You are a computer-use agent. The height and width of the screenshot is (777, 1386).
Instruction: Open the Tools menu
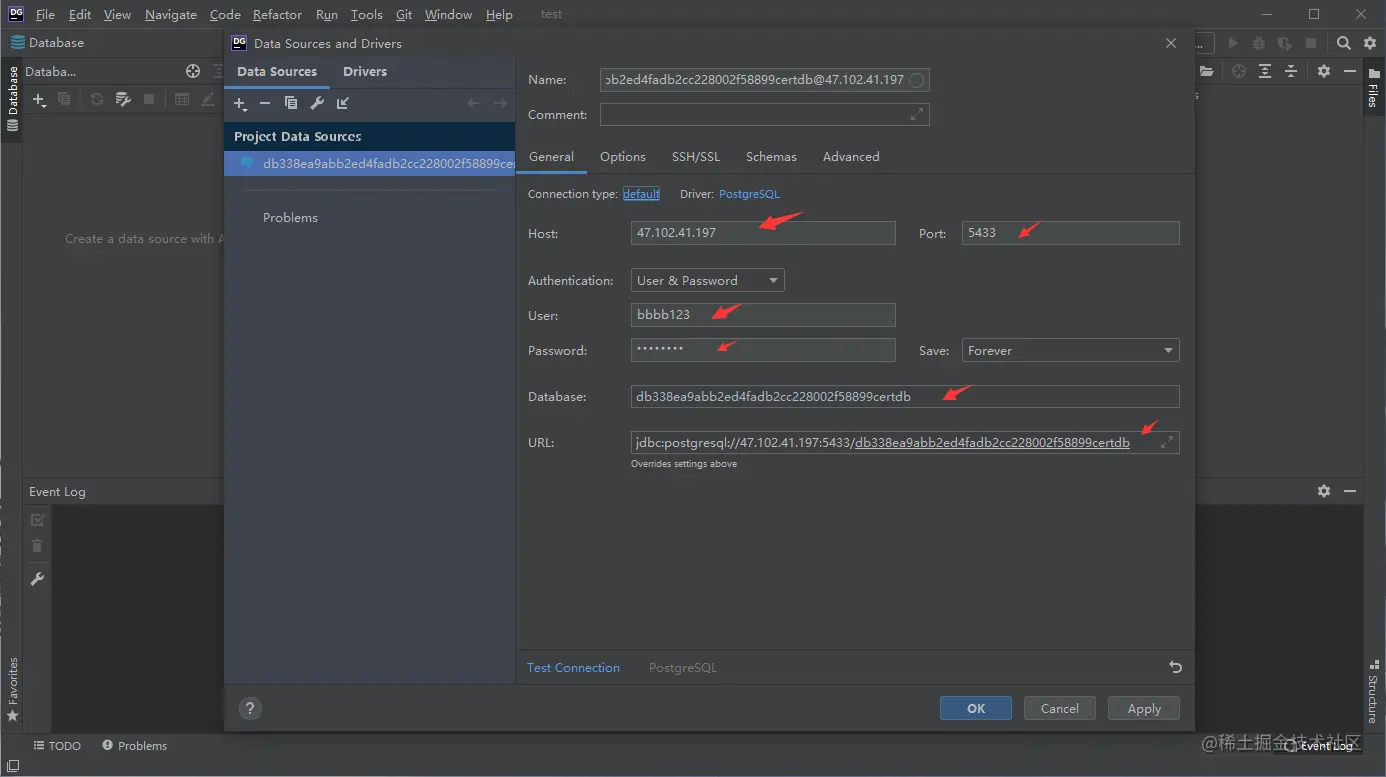[x=367, y=15]
